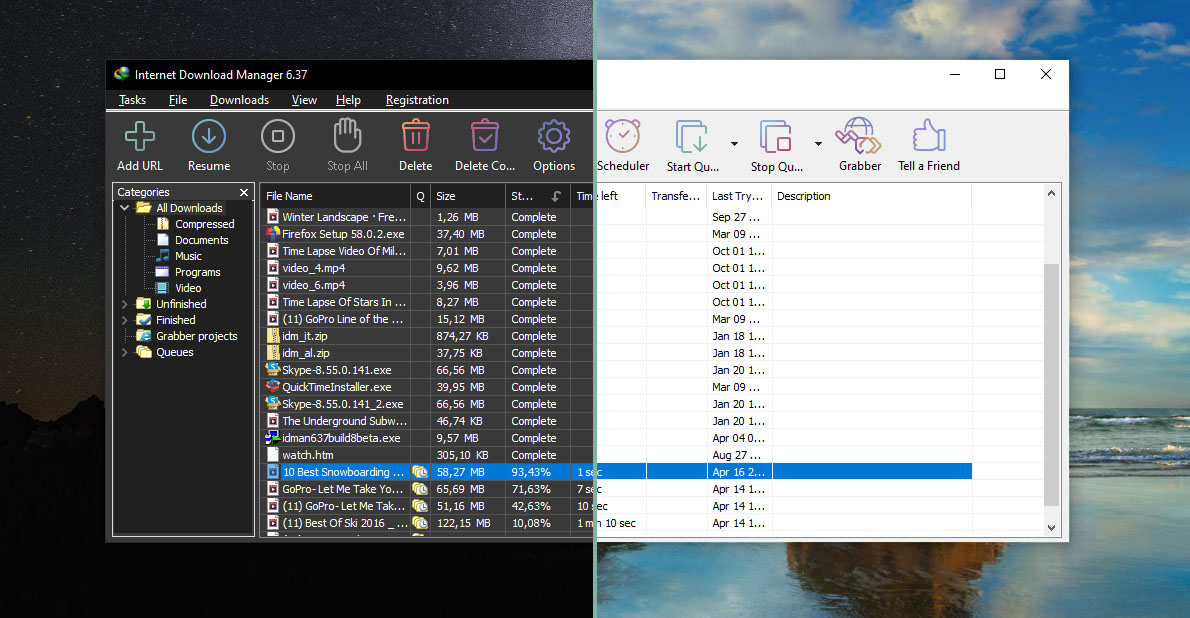Screen dimensions: 1190x618
Task: Open the Downloads menu
Action: click(239, 100)
